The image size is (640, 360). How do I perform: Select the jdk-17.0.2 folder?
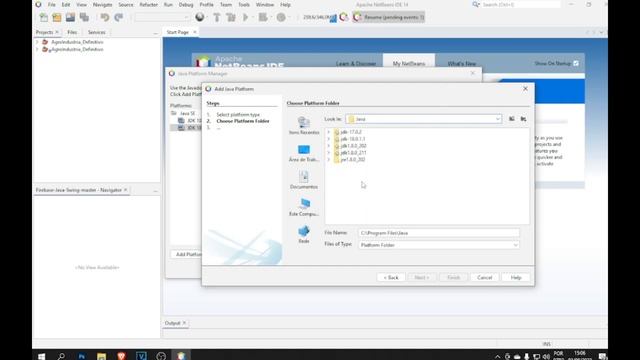tap(351, 132)
